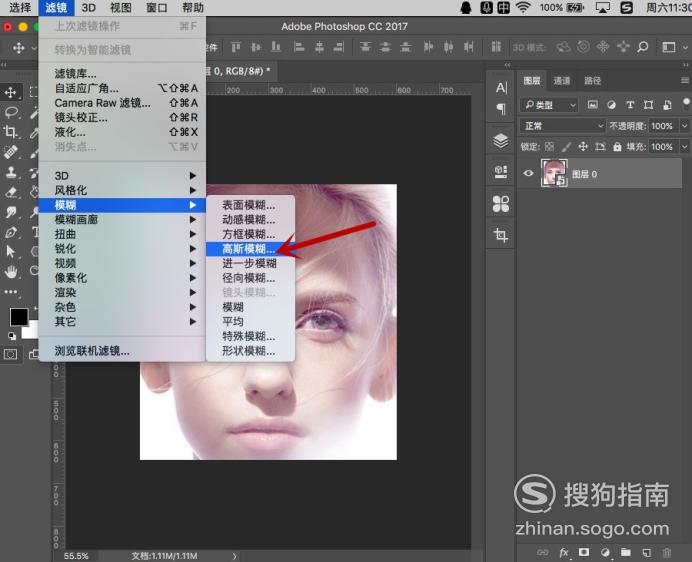Open the Swatches four-squares panel icon
Image resolution: width=692 pixels, height=562 pixels.
click(500, 204)
